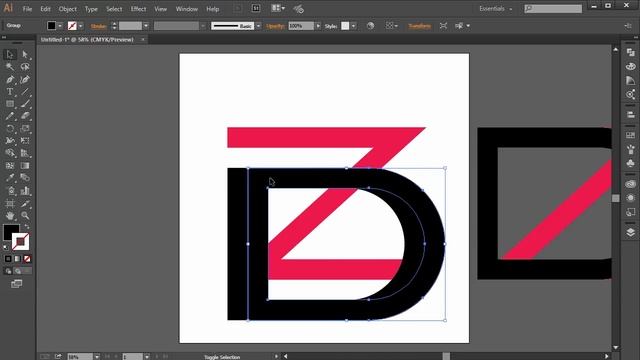This screenshot has width=640, height=360.
Task: Select the Perspective Grid tool
Action: (x=25, y=153)
